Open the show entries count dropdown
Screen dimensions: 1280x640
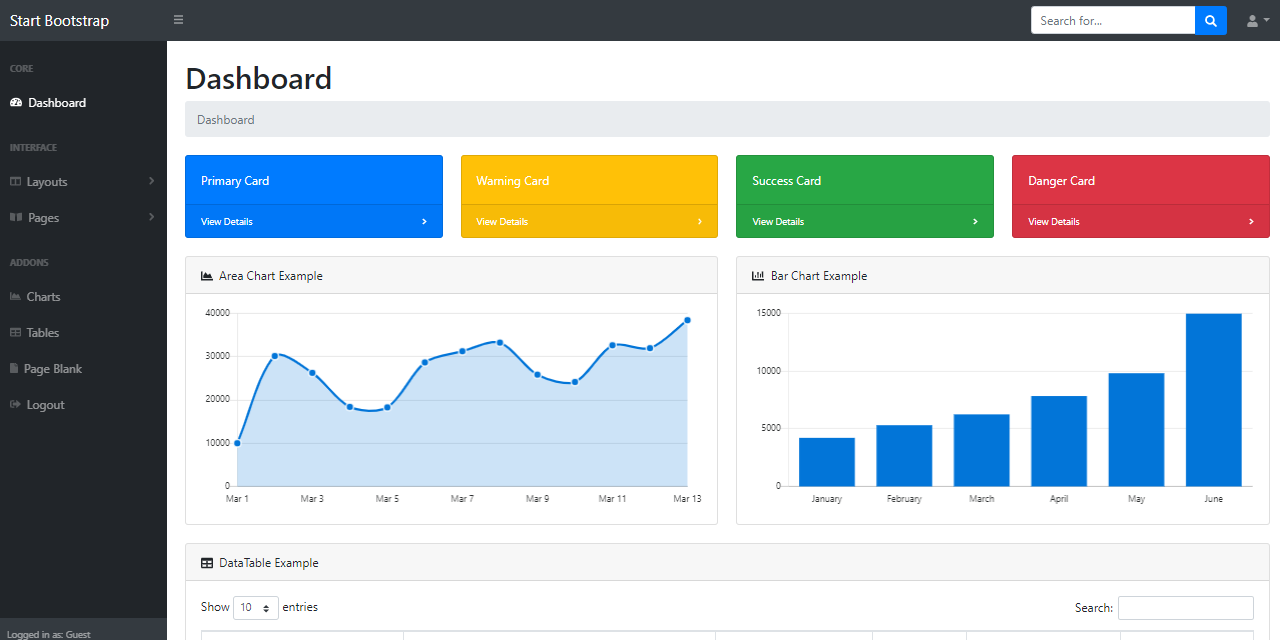click(x=255, y=607)
